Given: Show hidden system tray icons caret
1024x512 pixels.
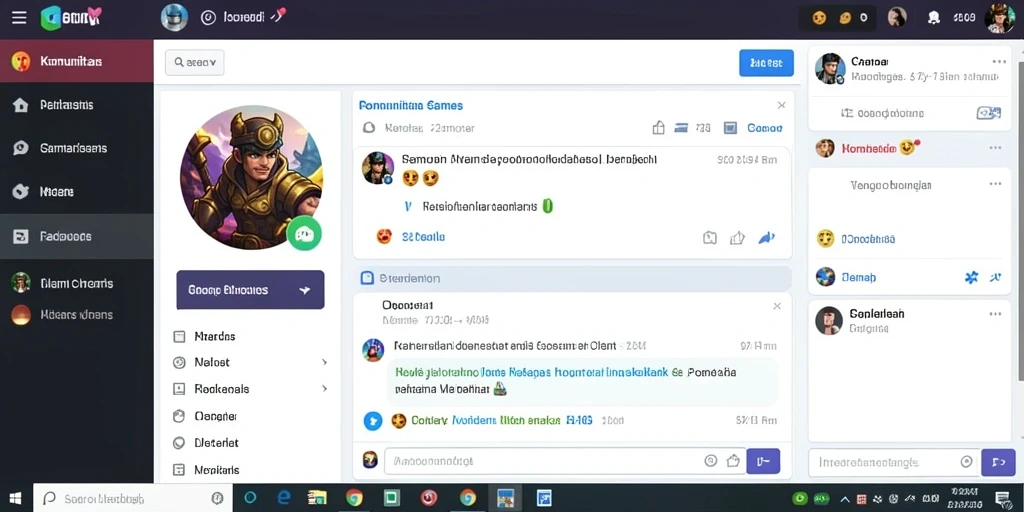Looking at the screenshot, I should click(x=845, y=499).
